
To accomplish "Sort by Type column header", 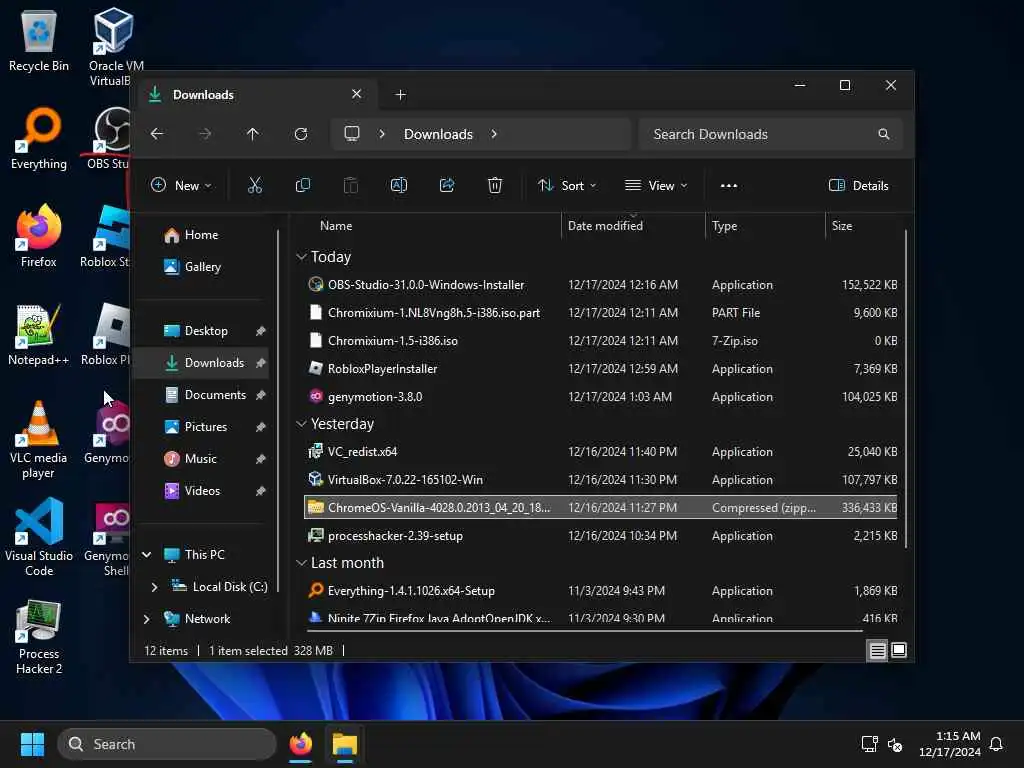I will pos(724,226).
